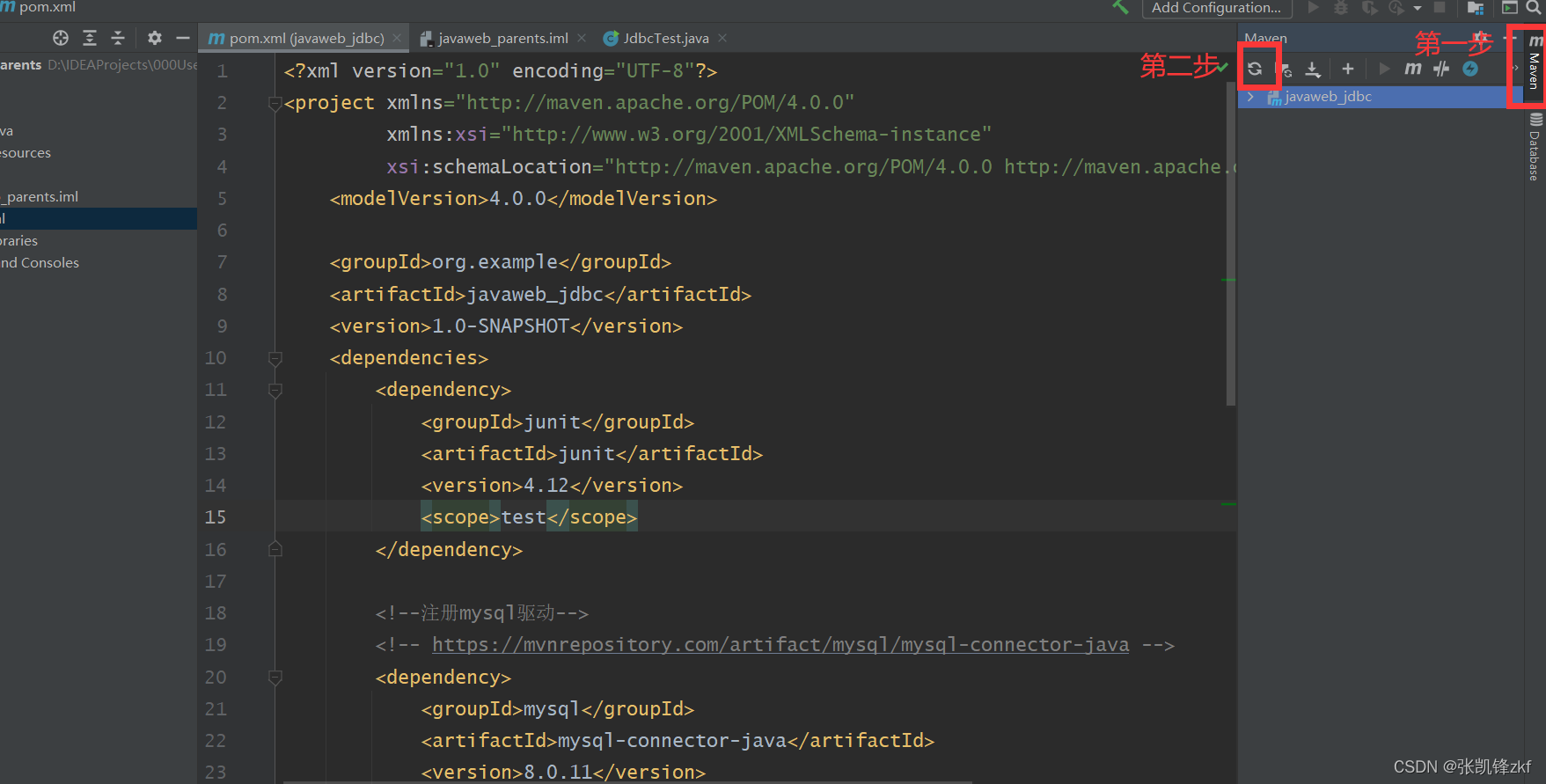Open Project panel settings gear
Image resolution: width=1546 pixels, height=784 pixels.
click(155, 38)
